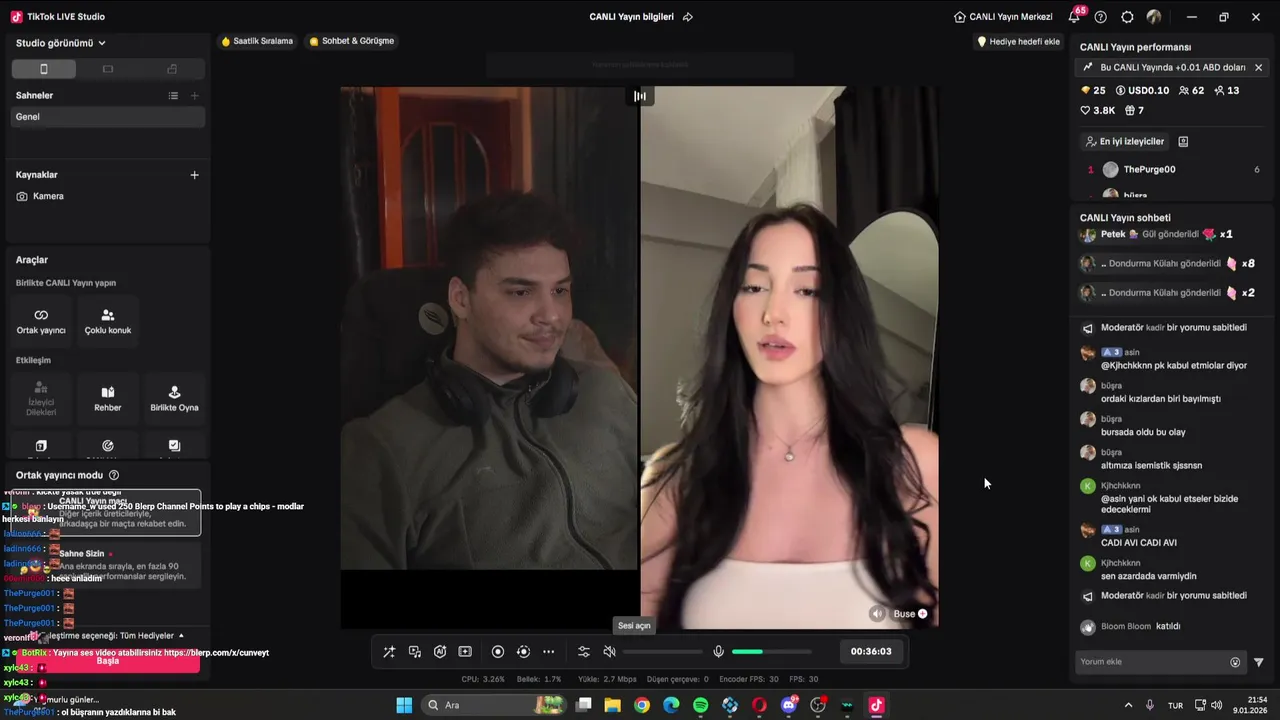Open the AI assistant toolbar icon

[440, 652]
